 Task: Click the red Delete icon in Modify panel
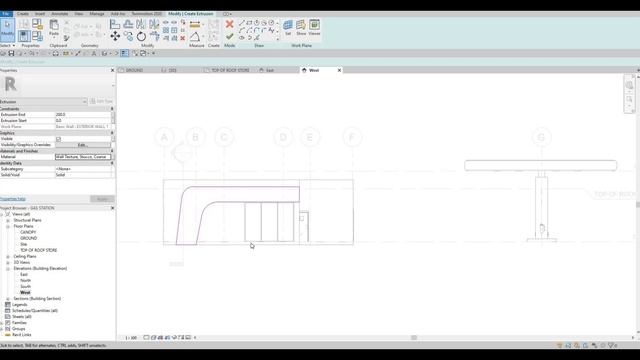(182, 38)
